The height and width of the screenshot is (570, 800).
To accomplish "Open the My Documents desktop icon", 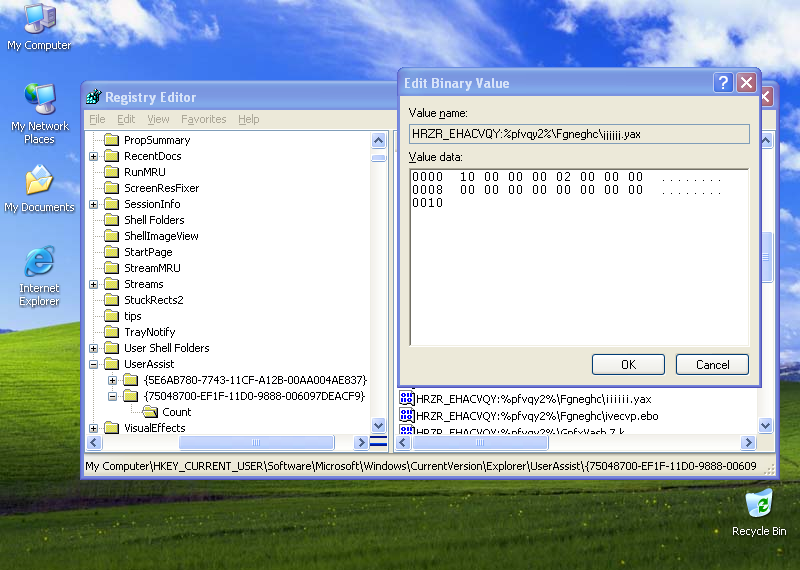I will [x=39, y=188].
